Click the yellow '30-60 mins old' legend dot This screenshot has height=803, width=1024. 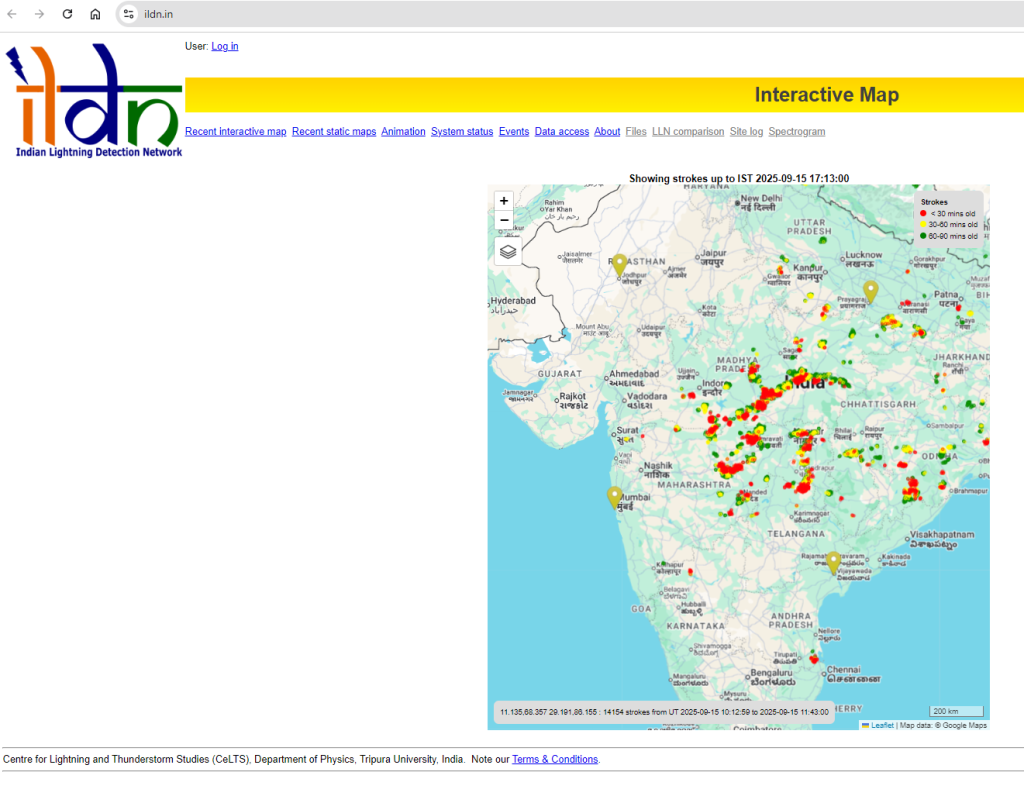tap(923, 225)
